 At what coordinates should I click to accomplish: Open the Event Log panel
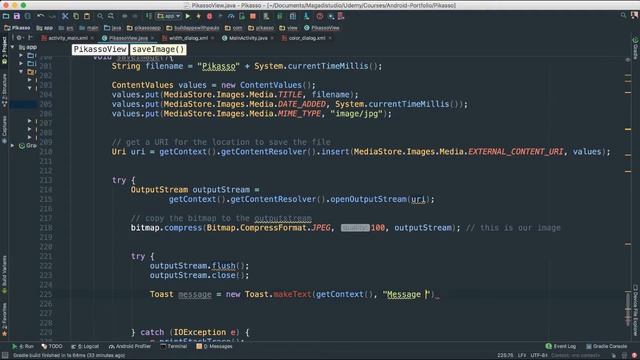(x=561, y=346)
